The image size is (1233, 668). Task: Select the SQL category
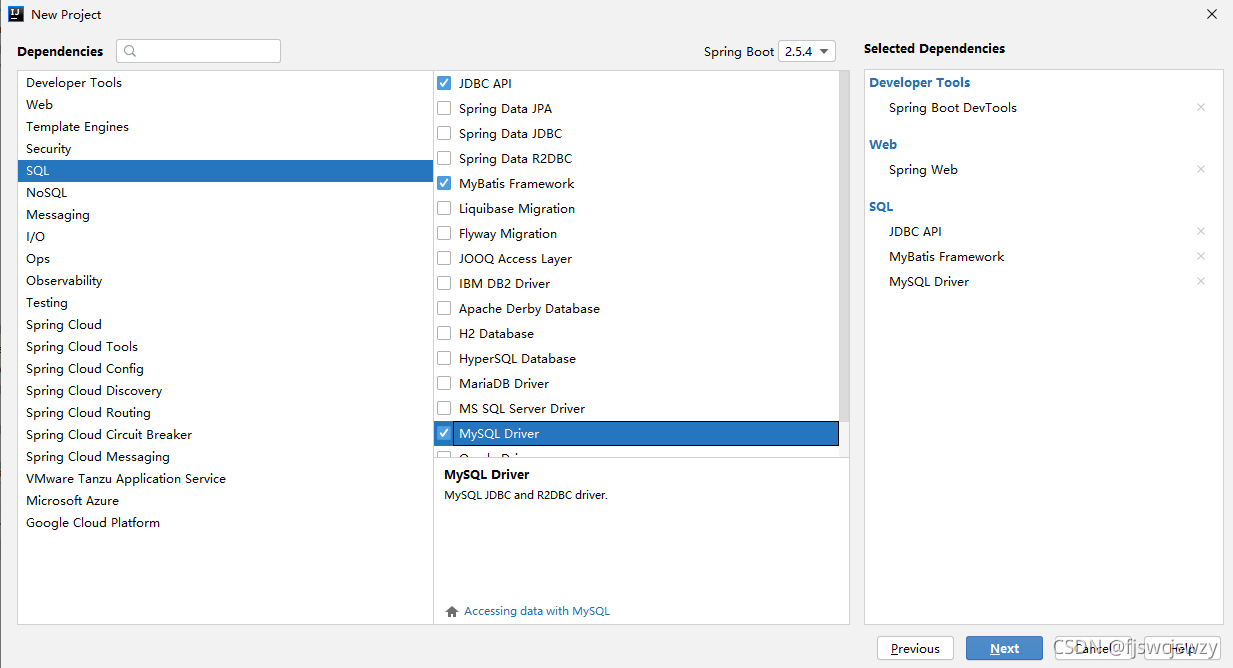pos(225,170)
